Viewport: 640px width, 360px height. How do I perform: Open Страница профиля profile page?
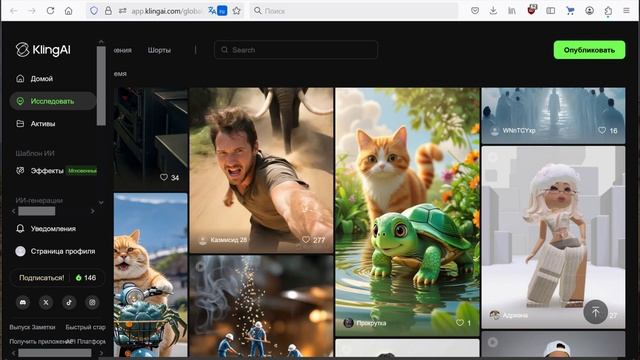(x=55, y=251)
